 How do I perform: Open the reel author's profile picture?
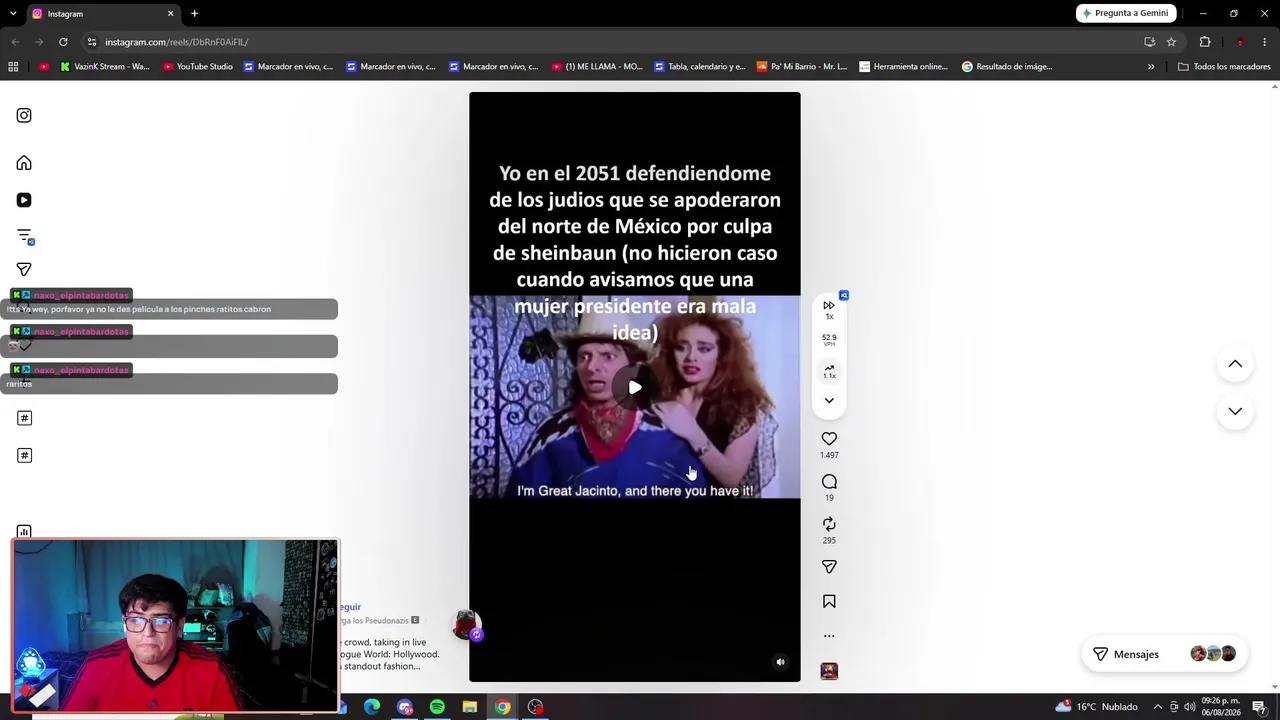[x=466, y=626]
